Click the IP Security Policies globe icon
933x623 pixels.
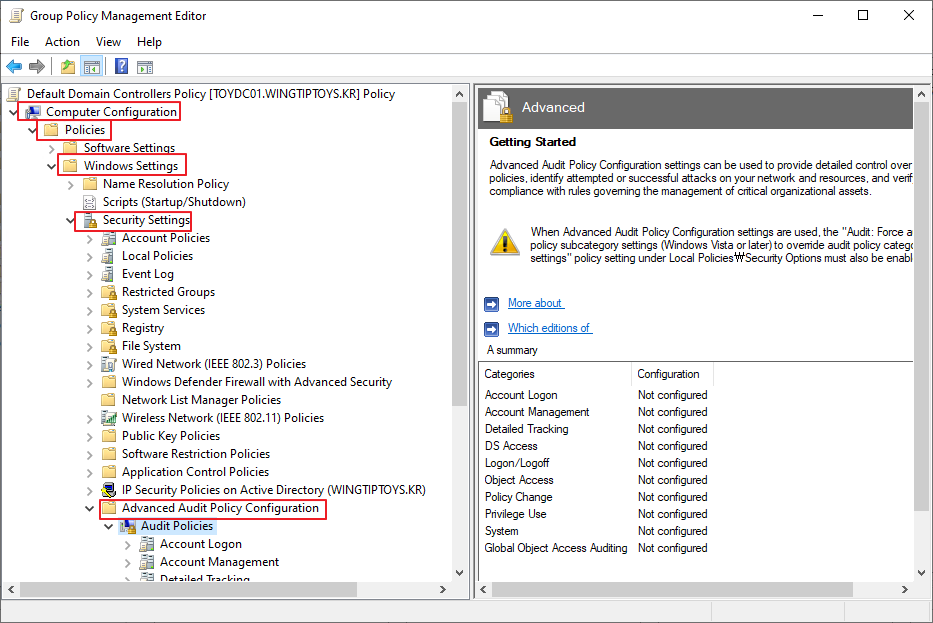(x=108, y=489)
